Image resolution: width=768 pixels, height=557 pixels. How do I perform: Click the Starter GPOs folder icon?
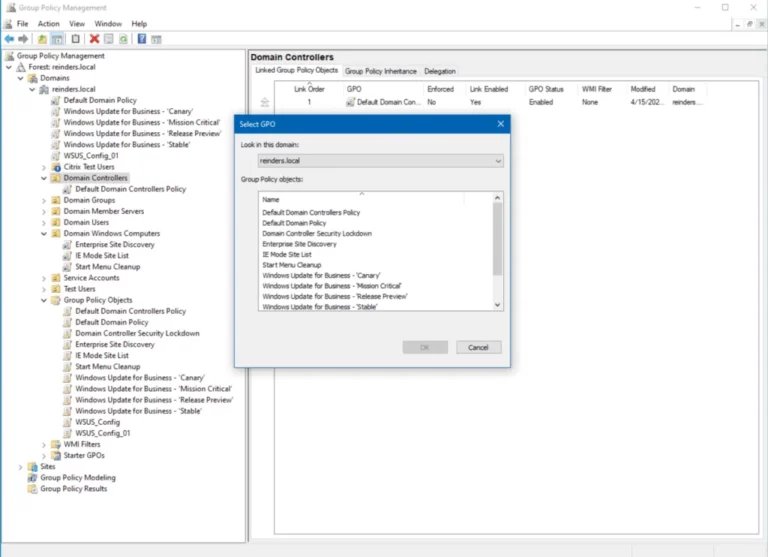pos(56,456)
